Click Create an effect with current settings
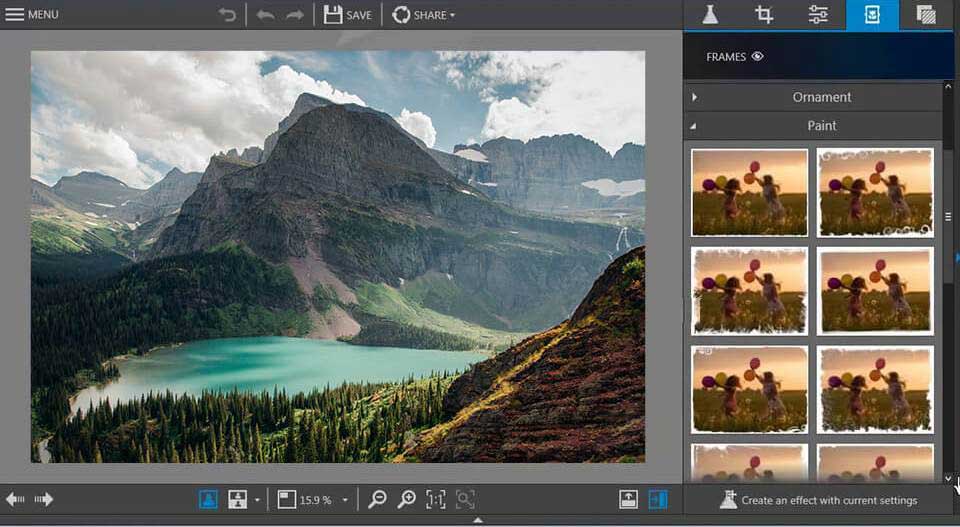The width and height of the screenshot is (960, 527). tap(819, 500)
